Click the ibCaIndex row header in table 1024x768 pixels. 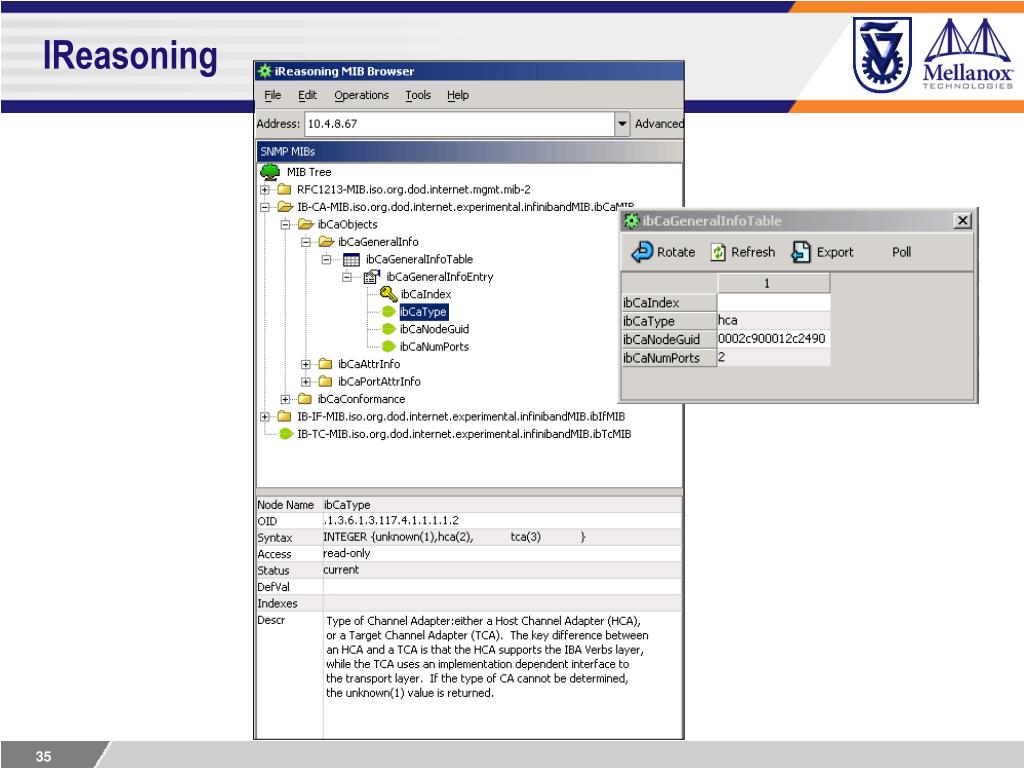669,302
